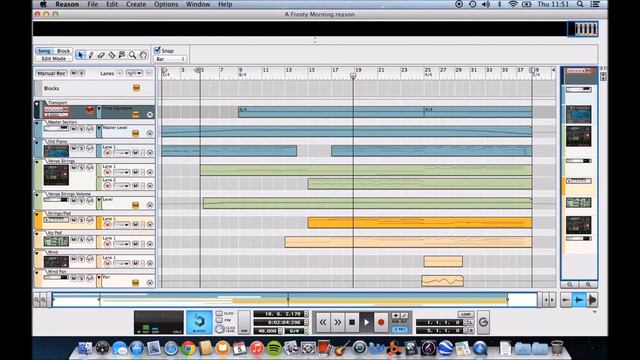Open the track automation dropdown beside Lanes
The width and height of the screenshot is (640, 360).
[x=134, y=73]
